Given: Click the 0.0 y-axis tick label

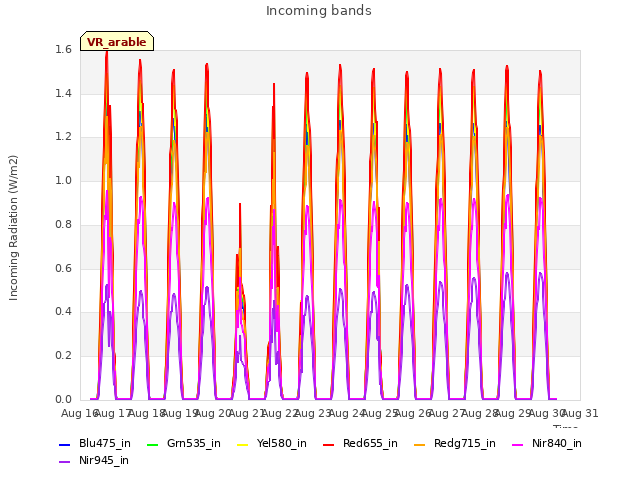Looking at the screenshot, I should [x=63, y=399].
